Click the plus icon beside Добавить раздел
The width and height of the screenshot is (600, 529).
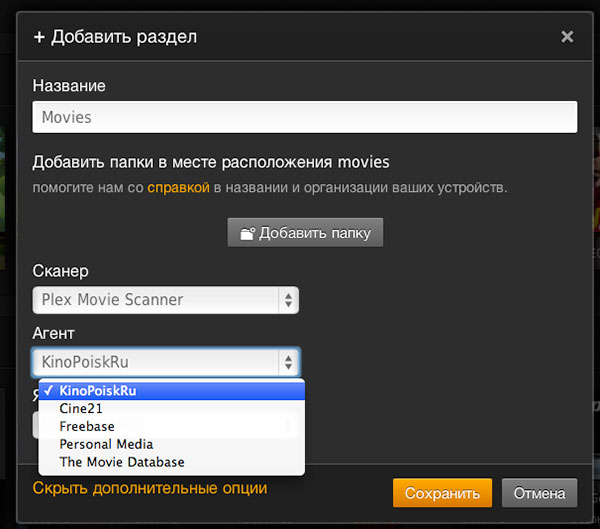[x=39, y=37]
